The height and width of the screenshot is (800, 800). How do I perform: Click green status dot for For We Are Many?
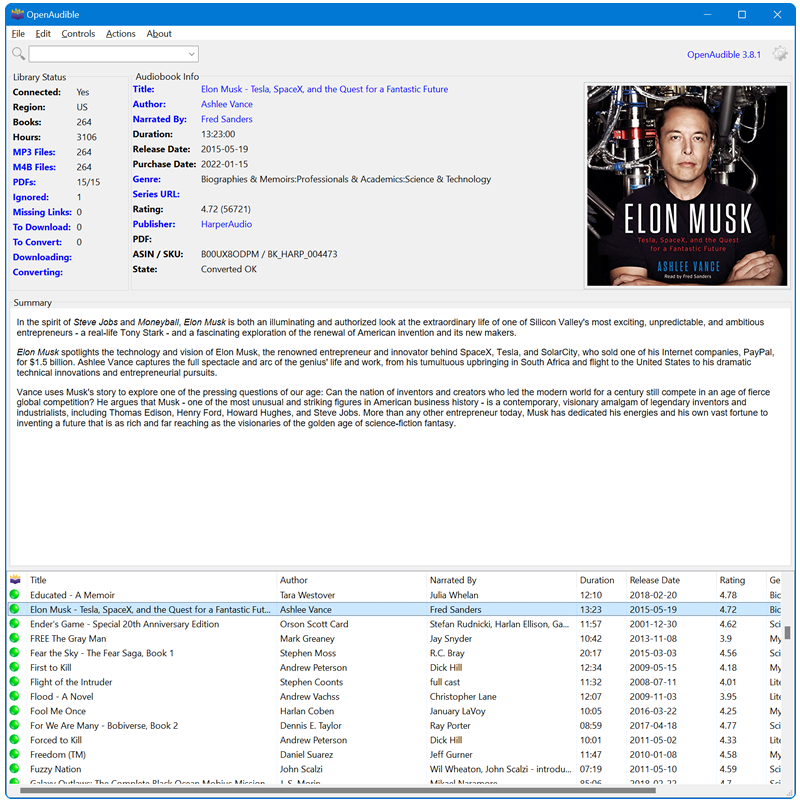[14, 725]
